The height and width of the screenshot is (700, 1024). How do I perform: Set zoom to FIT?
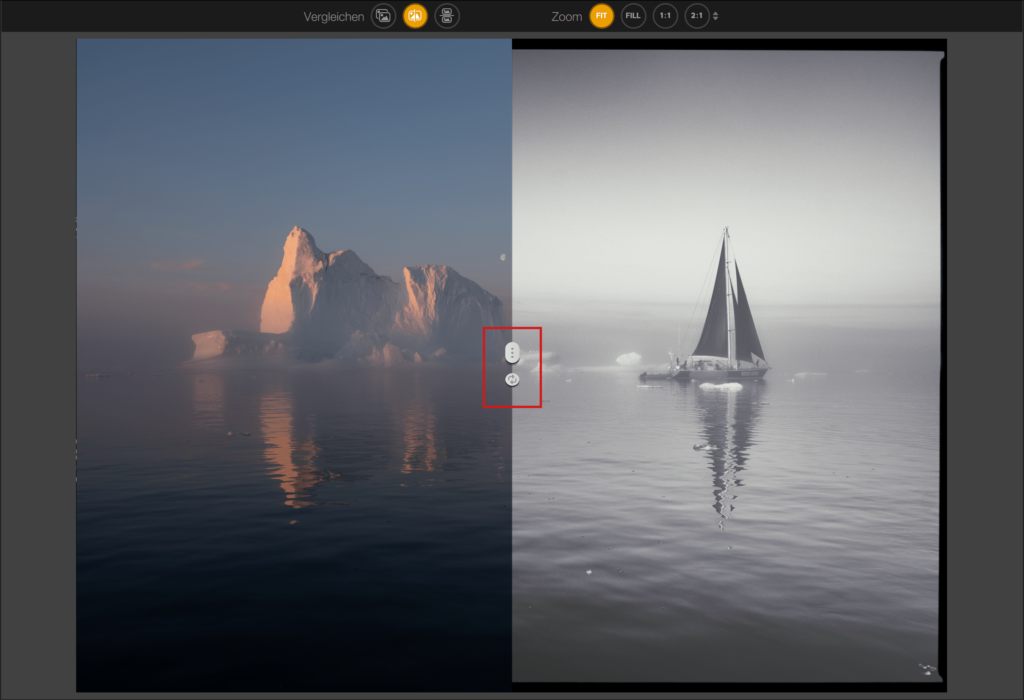(601, 16)
